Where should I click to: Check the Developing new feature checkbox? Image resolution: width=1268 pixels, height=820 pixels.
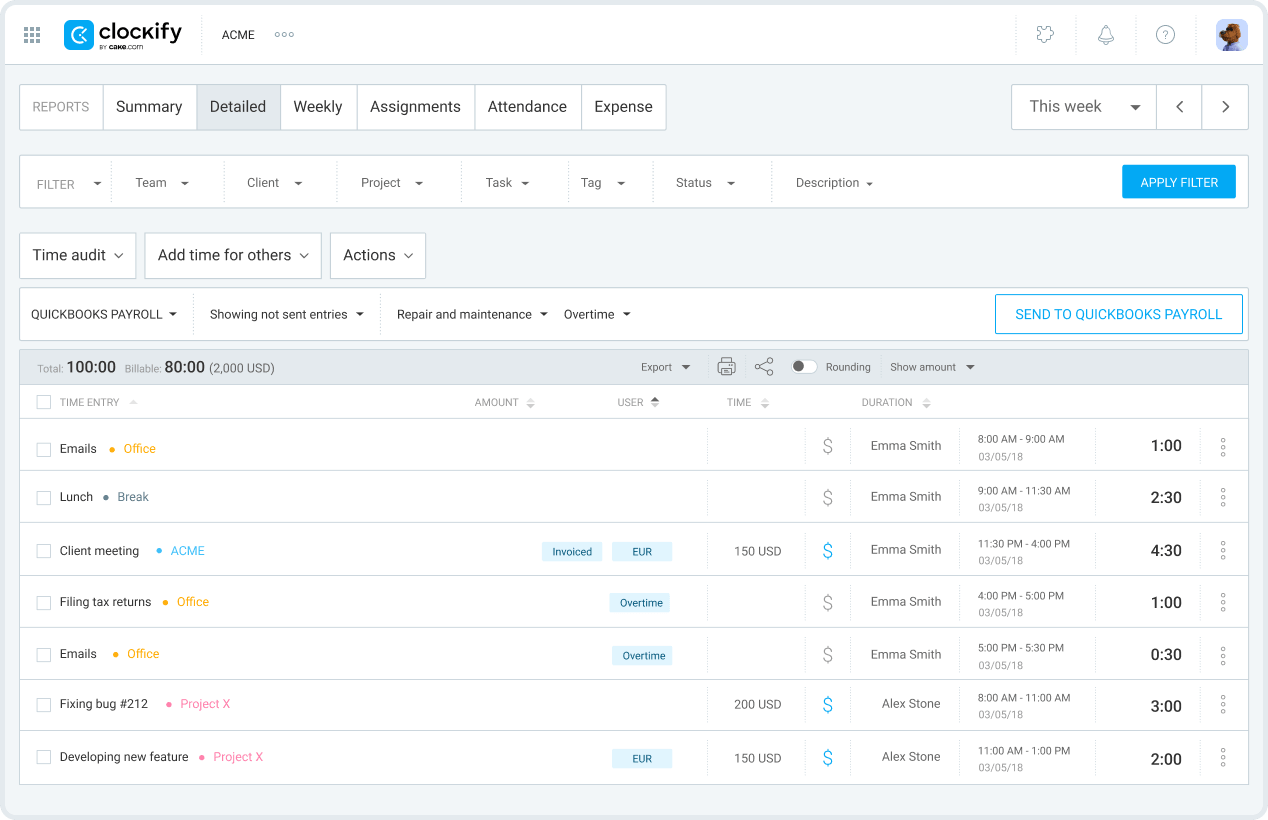point(44,758)
